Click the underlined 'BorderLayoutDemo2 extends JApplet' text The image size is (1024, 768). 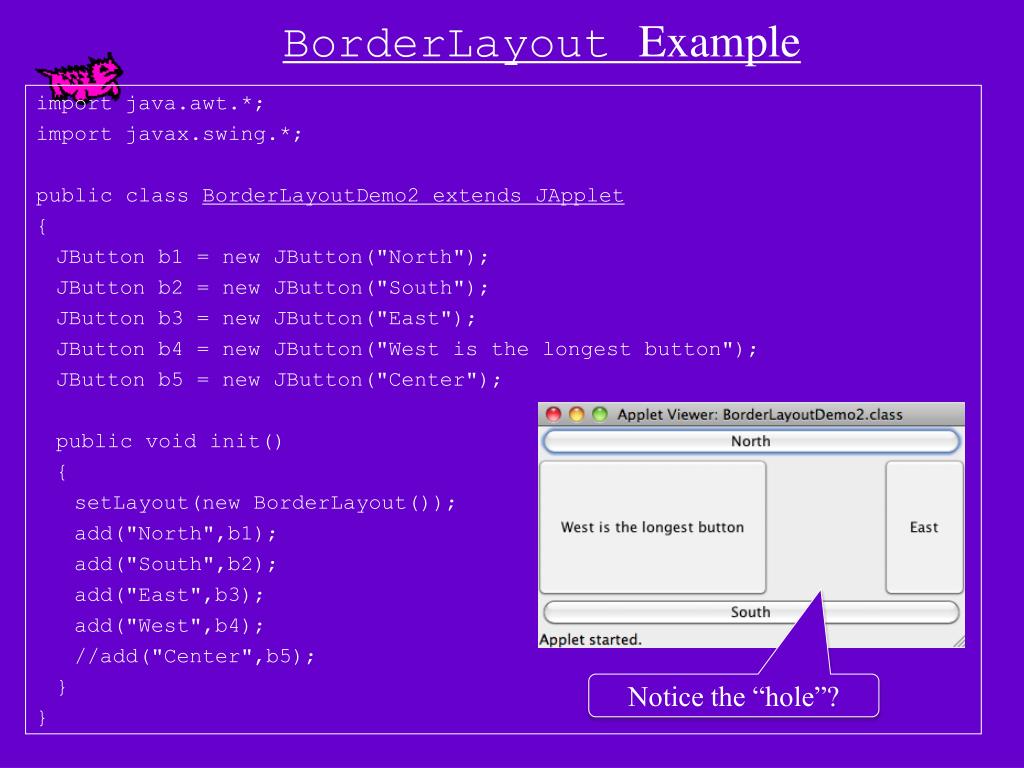coord(413,195)
